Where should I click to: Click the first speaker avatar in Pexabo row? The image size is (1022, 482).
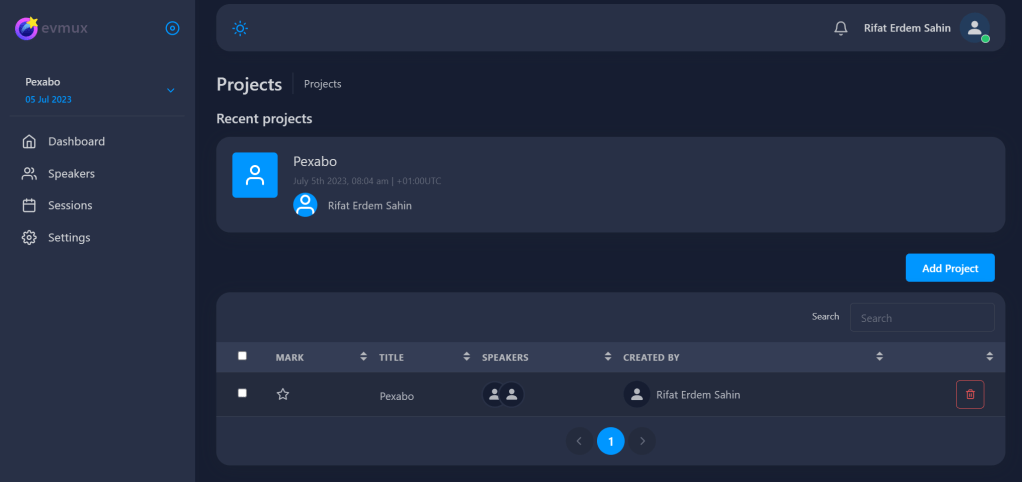tap(494, 395)
